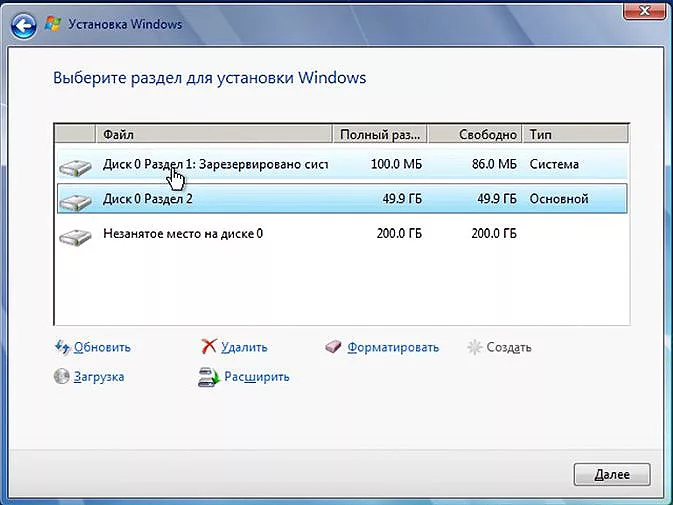
Task: Click the drive-with-arrow icon beside Расширить
Action: tap(209, 377)
